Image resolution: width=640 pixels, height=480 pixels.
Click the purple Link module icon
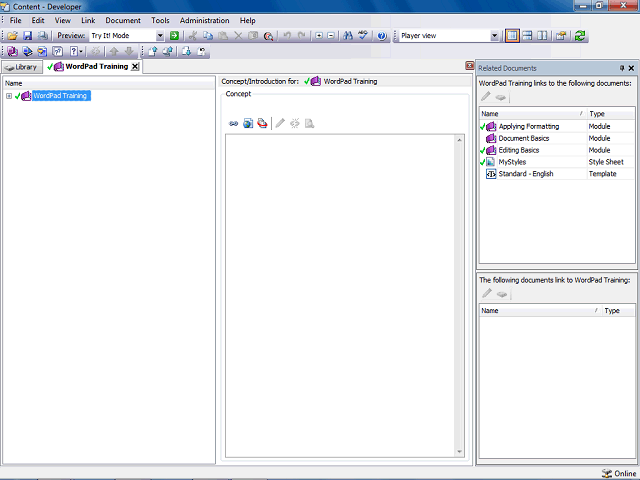(x=12, y=51)
